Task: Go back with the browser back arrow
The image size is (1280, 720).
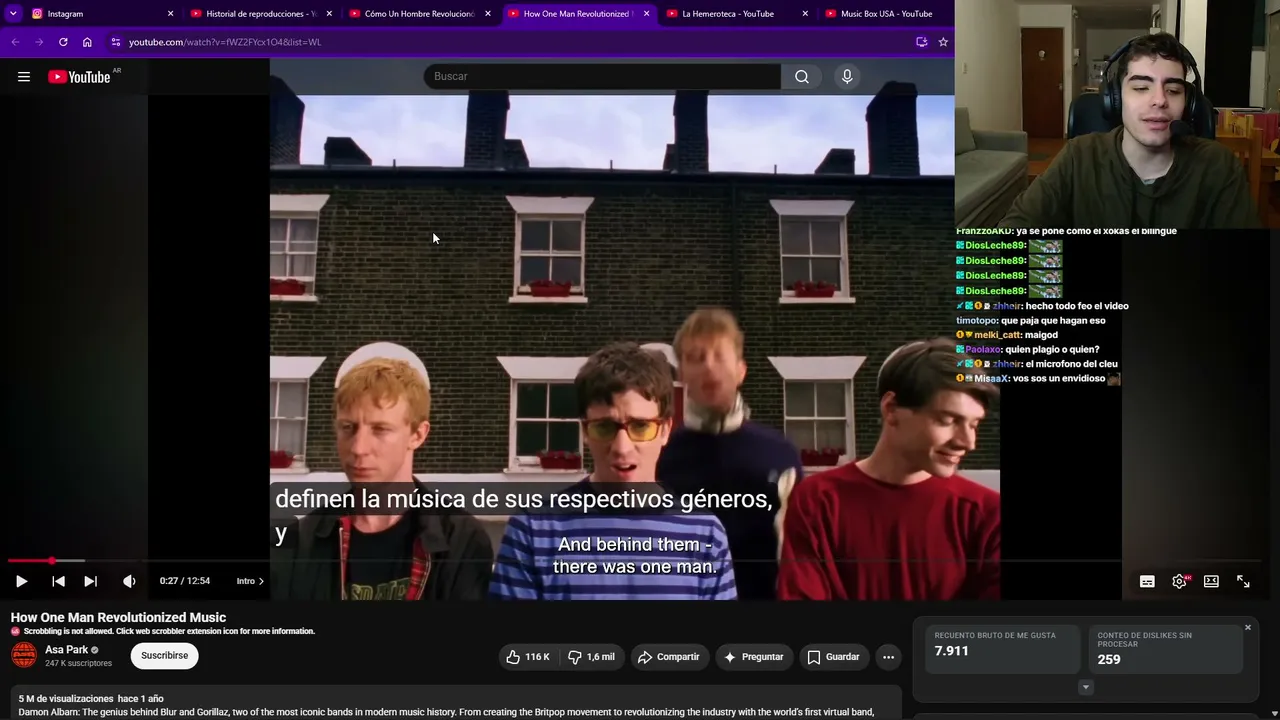Action: click(15, 42)
